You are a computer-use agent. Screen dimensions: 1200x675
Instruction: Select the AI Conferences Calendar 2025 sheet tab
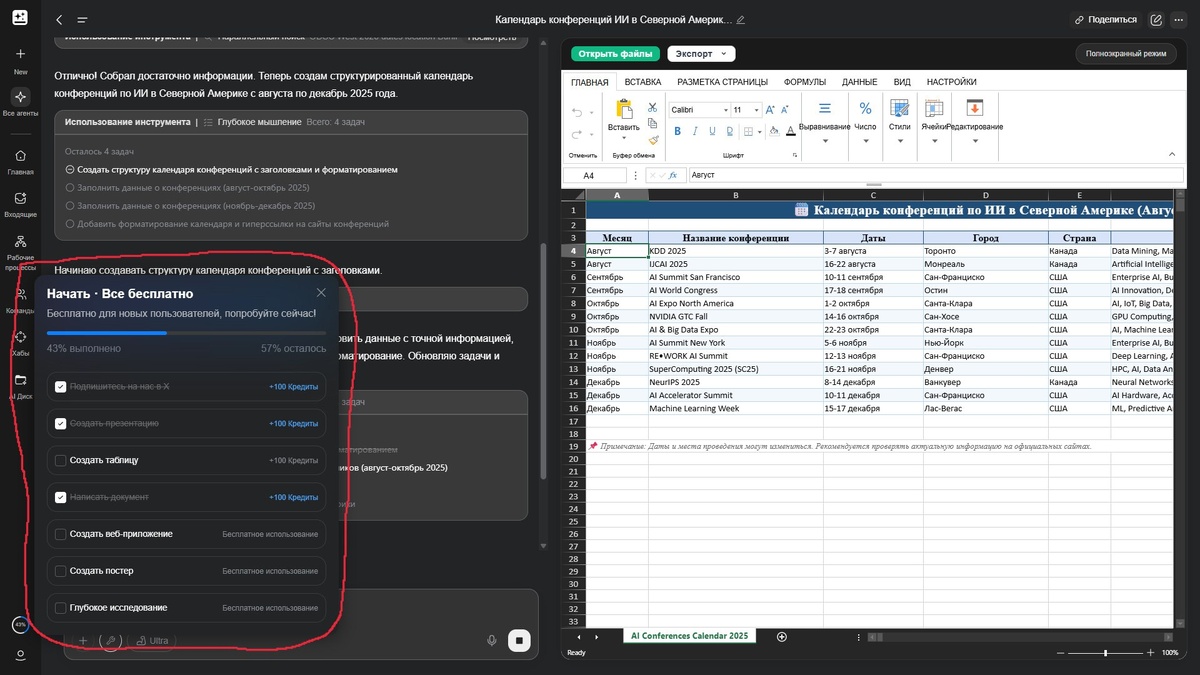689,636
